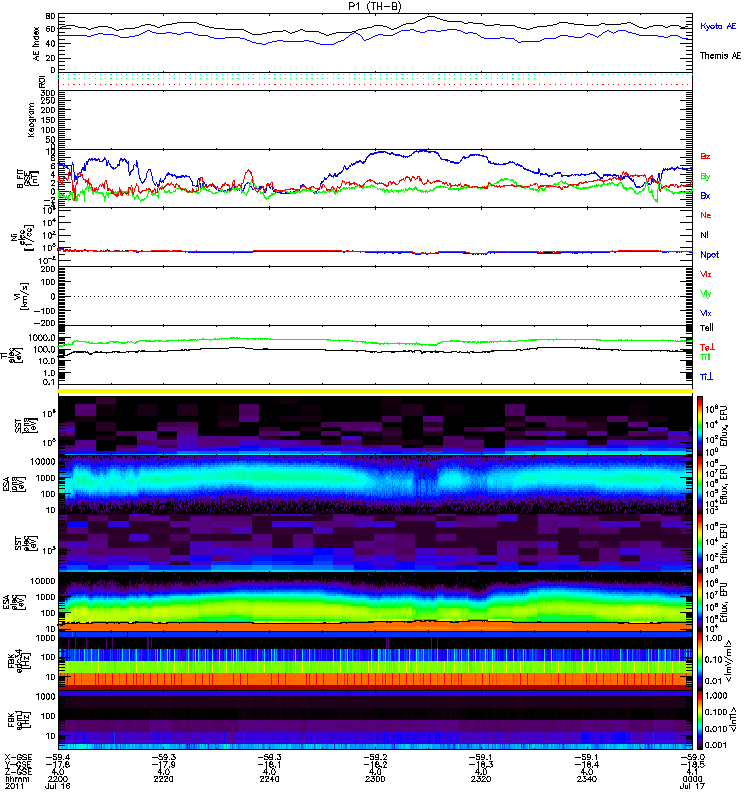The height and width of the screenshot is (800, 750).
Task: Click the 'B_FIT GSE [nT]' axis label
Action: coord(30,179)
